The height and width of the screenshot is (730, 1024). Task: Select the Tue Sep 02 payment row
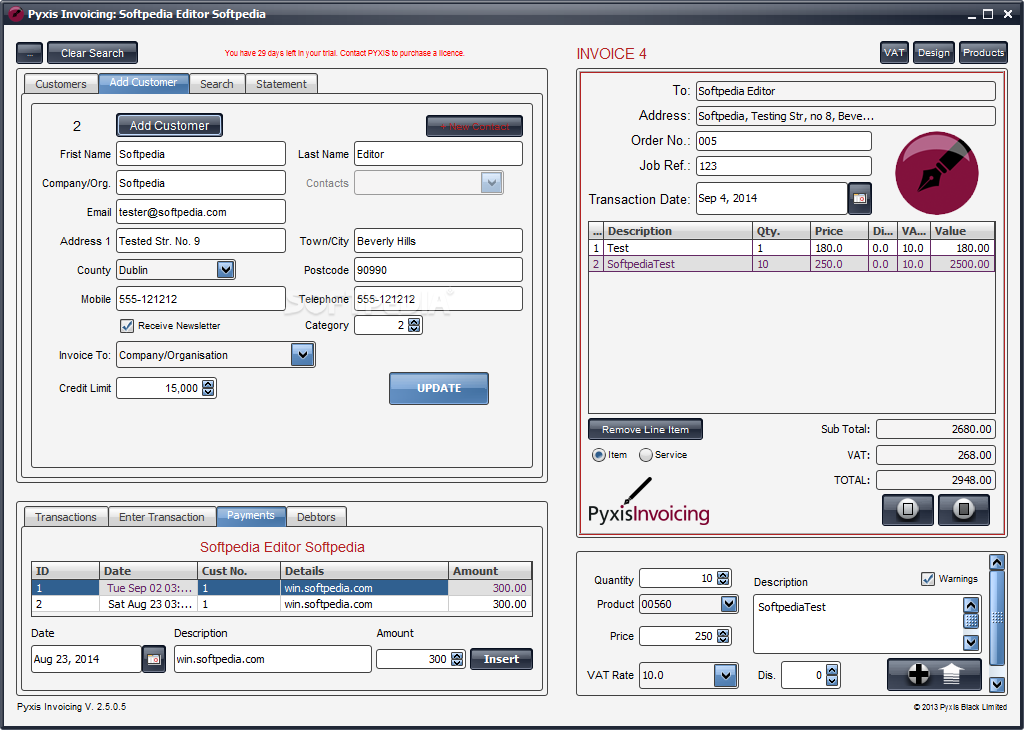tap(281, 588)
